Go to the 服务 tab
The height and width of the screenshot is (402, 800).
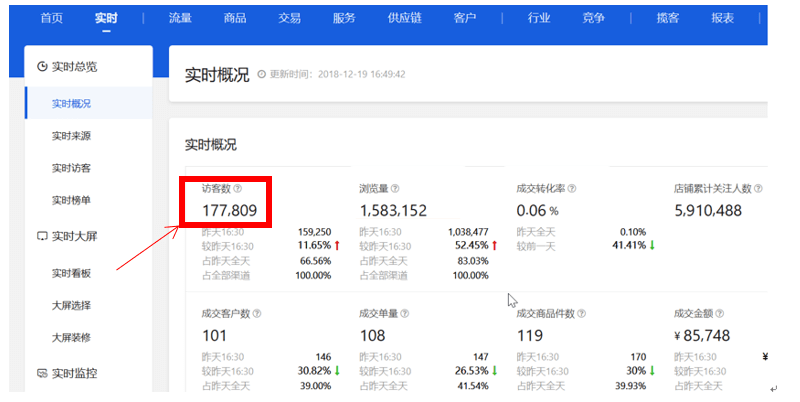click(344, 18)
